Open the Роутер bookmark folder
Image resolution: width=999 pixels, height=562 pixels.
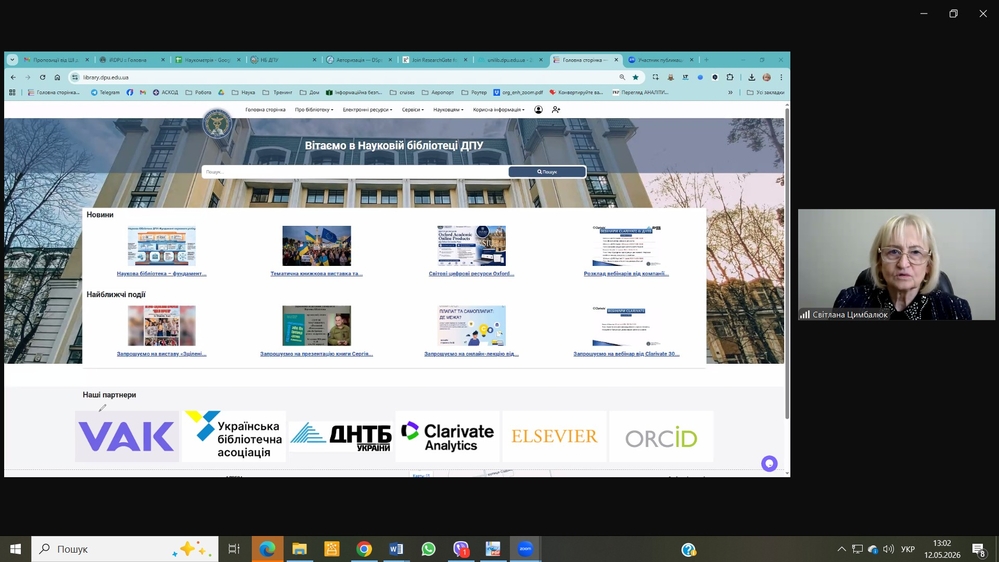point(474,92)
